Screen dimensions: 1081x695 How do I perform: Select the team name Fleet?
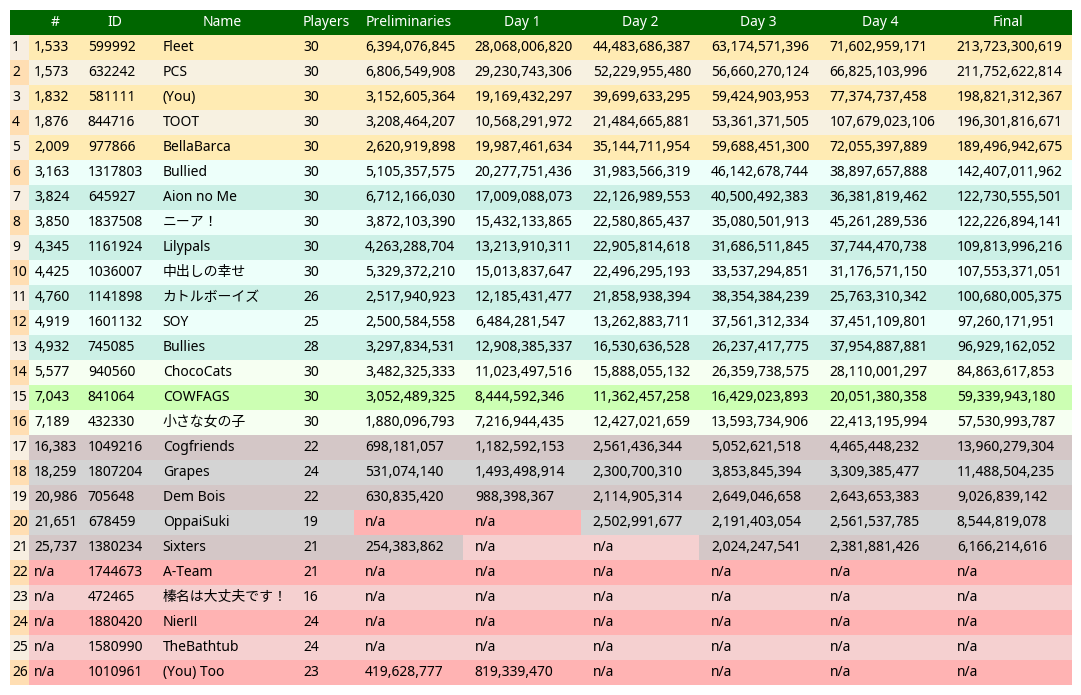(x=178, y=46)
